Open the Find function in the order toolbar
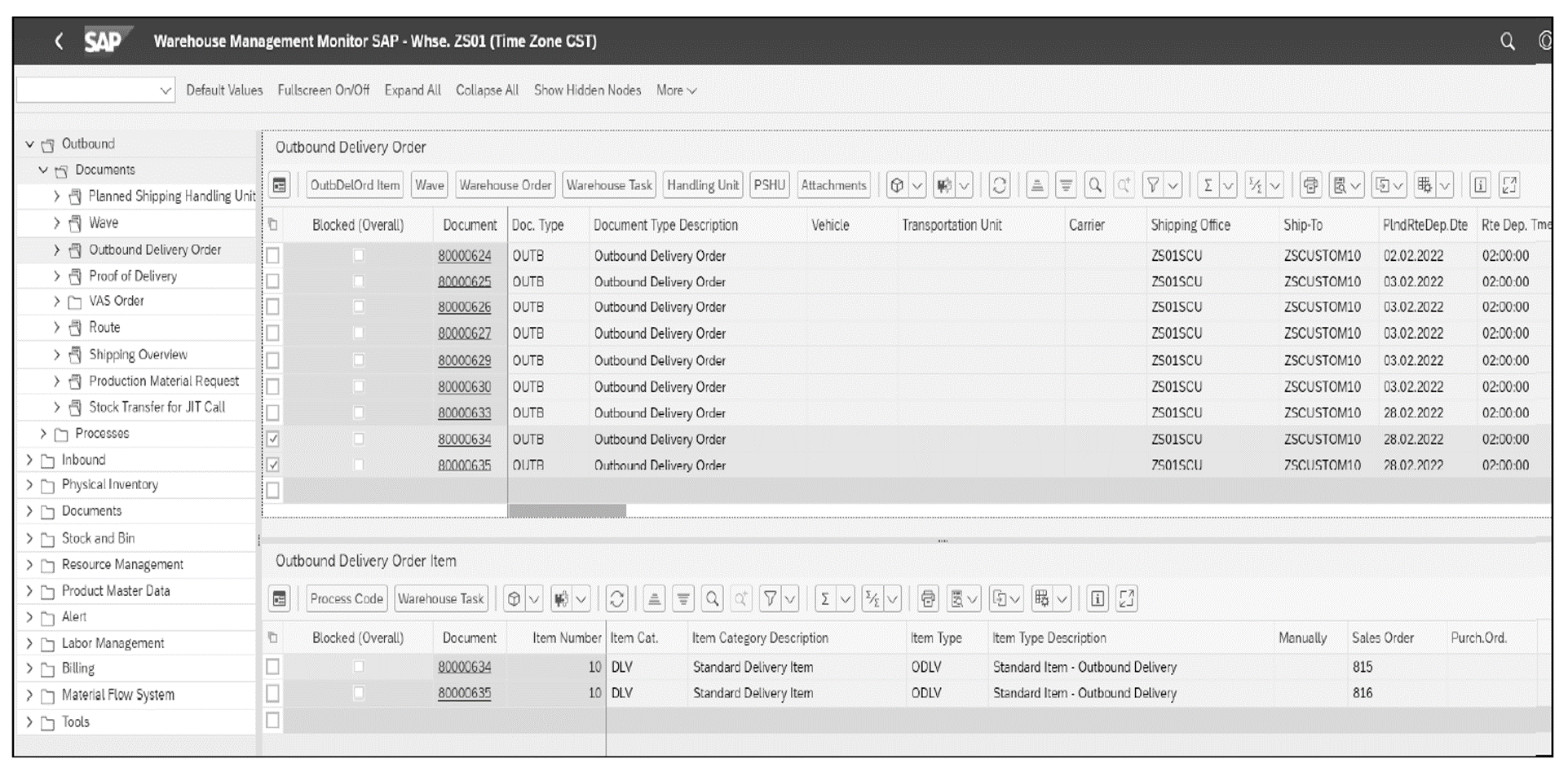 click(1093, 184)
